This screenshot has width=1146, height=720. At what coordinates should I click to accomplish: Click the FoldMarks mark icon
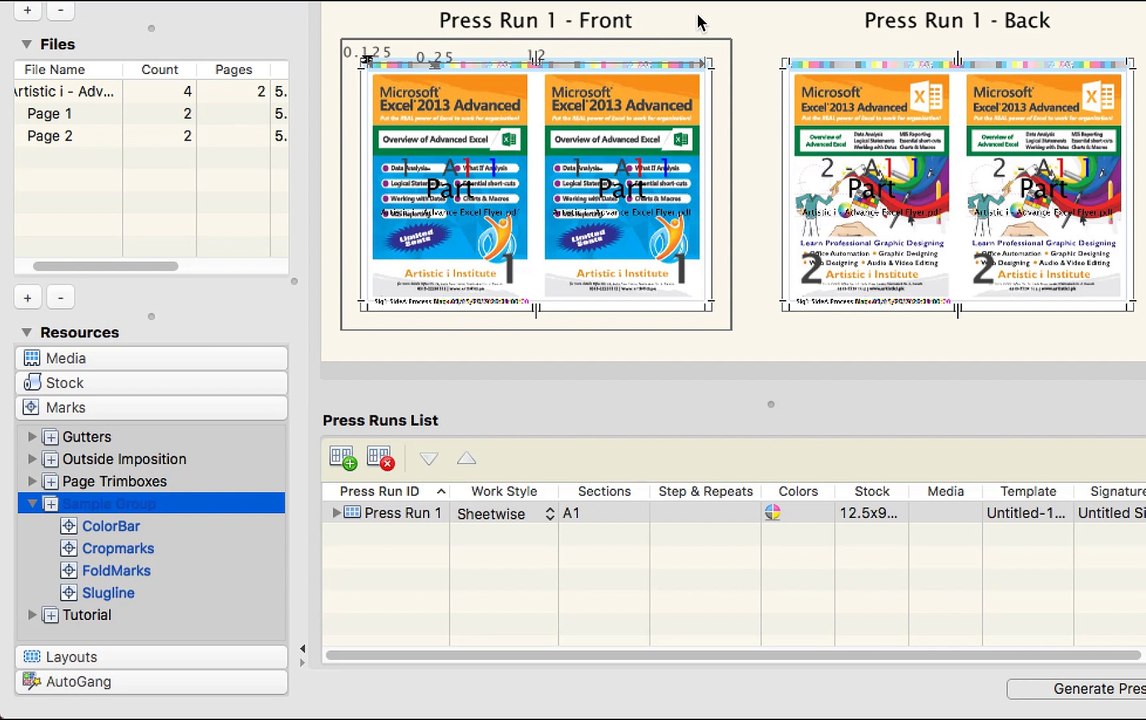69,570
